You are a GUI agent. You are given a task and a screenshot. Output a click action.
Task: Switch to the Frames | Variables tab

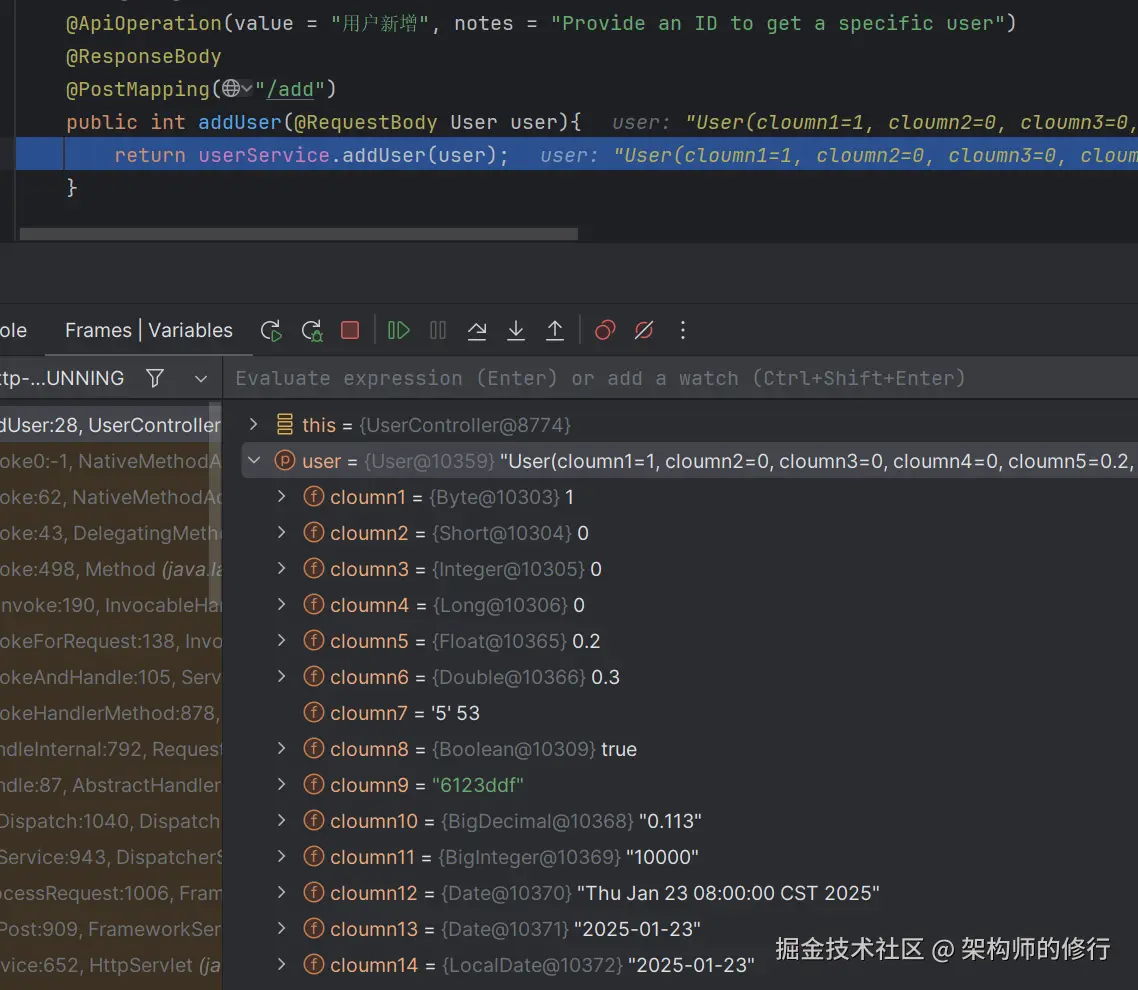pyautogui.click(x=149, y=330)
